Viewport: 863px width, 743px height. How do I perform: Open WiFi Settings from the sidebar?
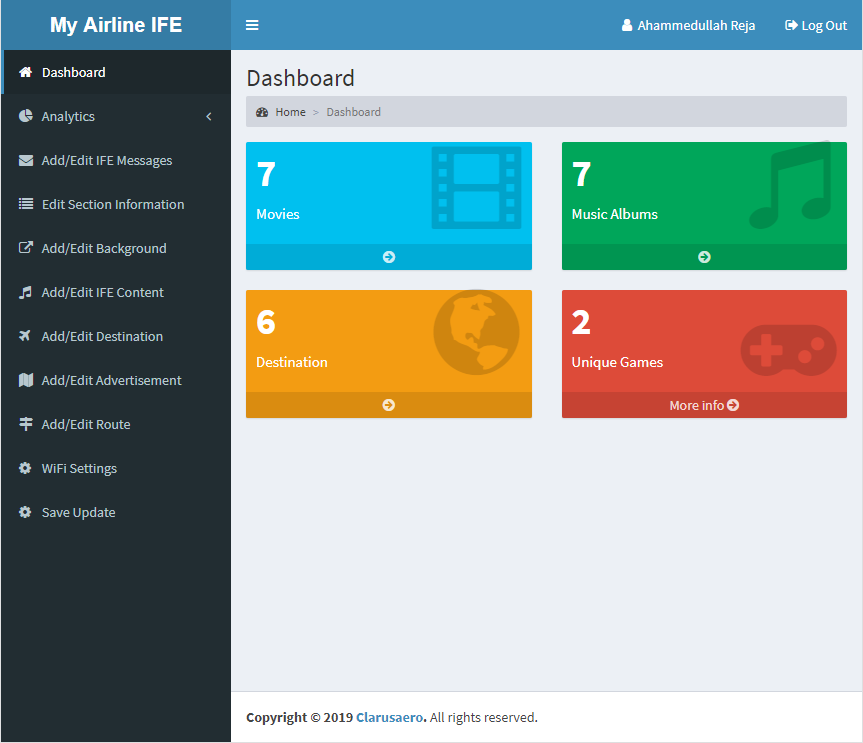79,469
